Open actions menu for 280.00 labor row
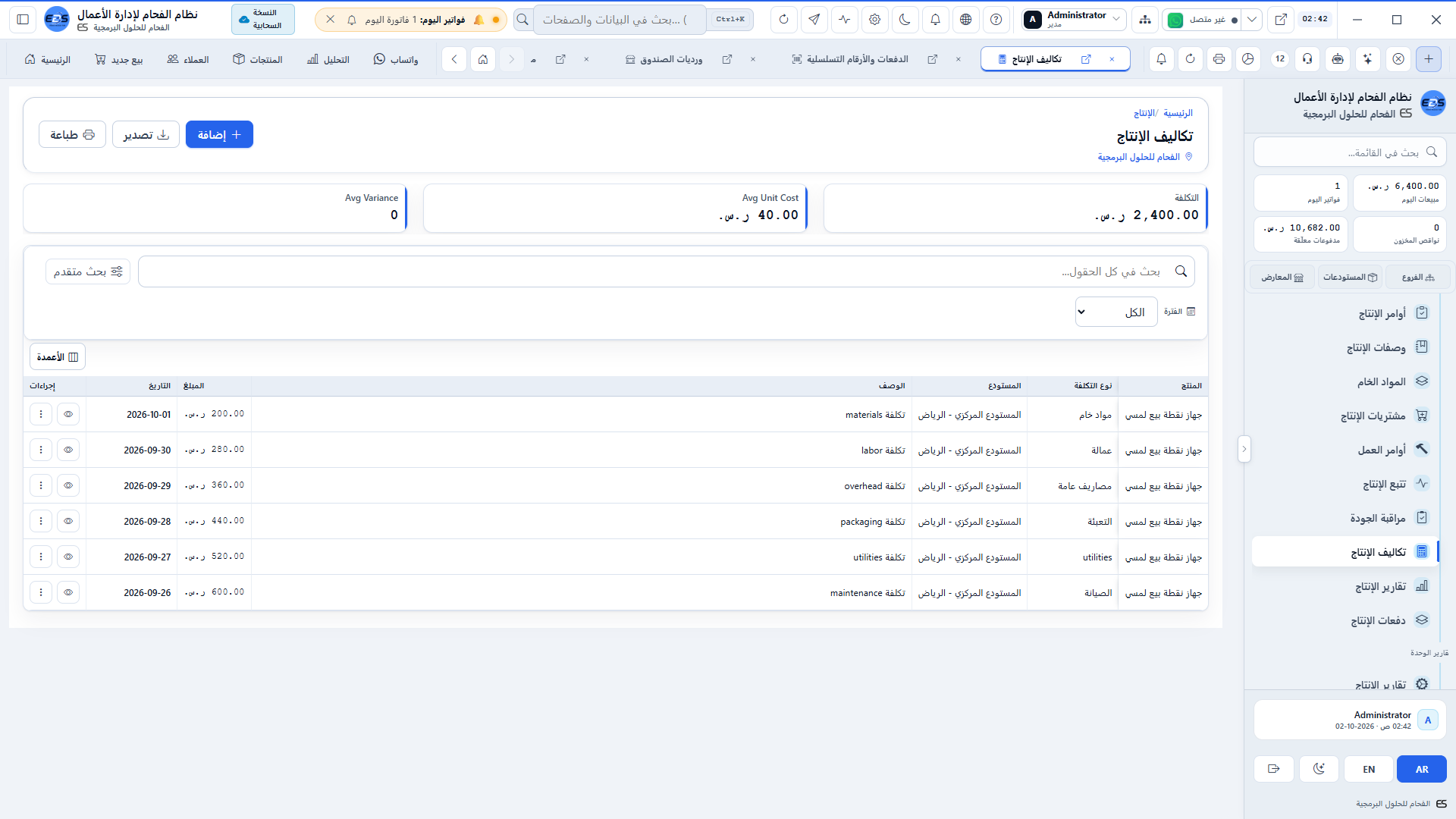 (x=41, y=450)
